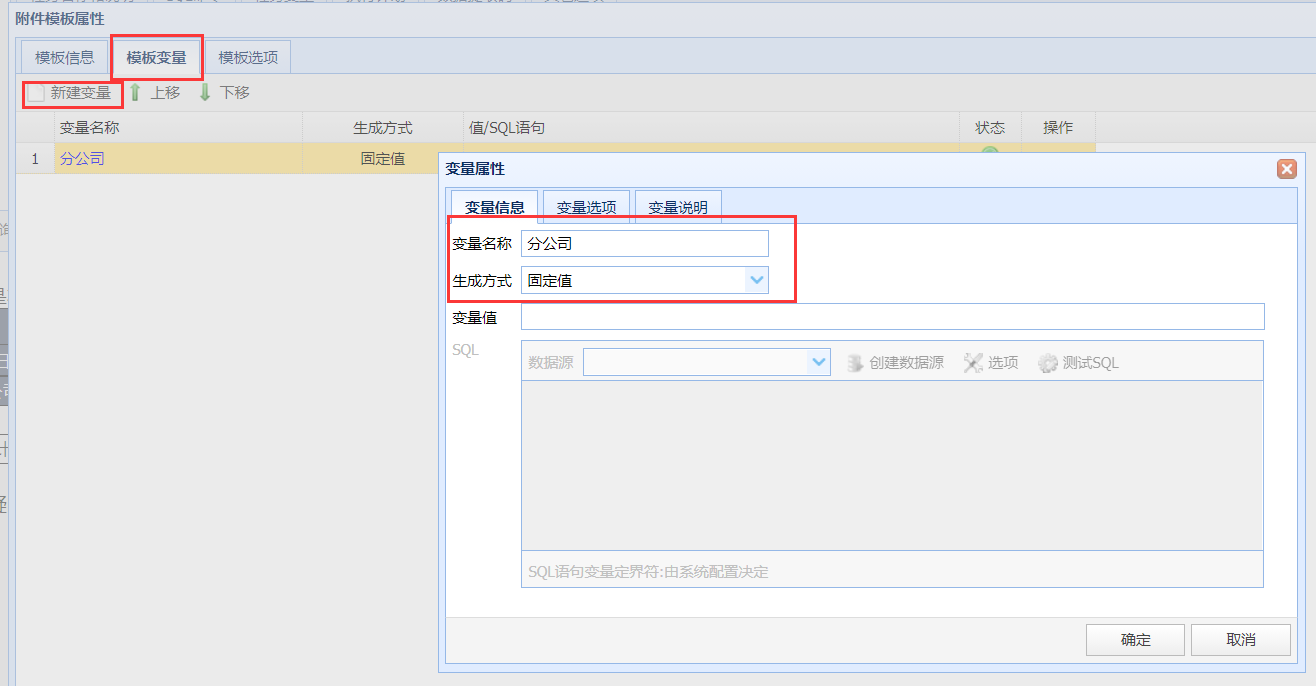The width and height of the screenshot is (1316, 686).
Task: Expand the 生成方式 dropdown arrow
Action: 757,280
